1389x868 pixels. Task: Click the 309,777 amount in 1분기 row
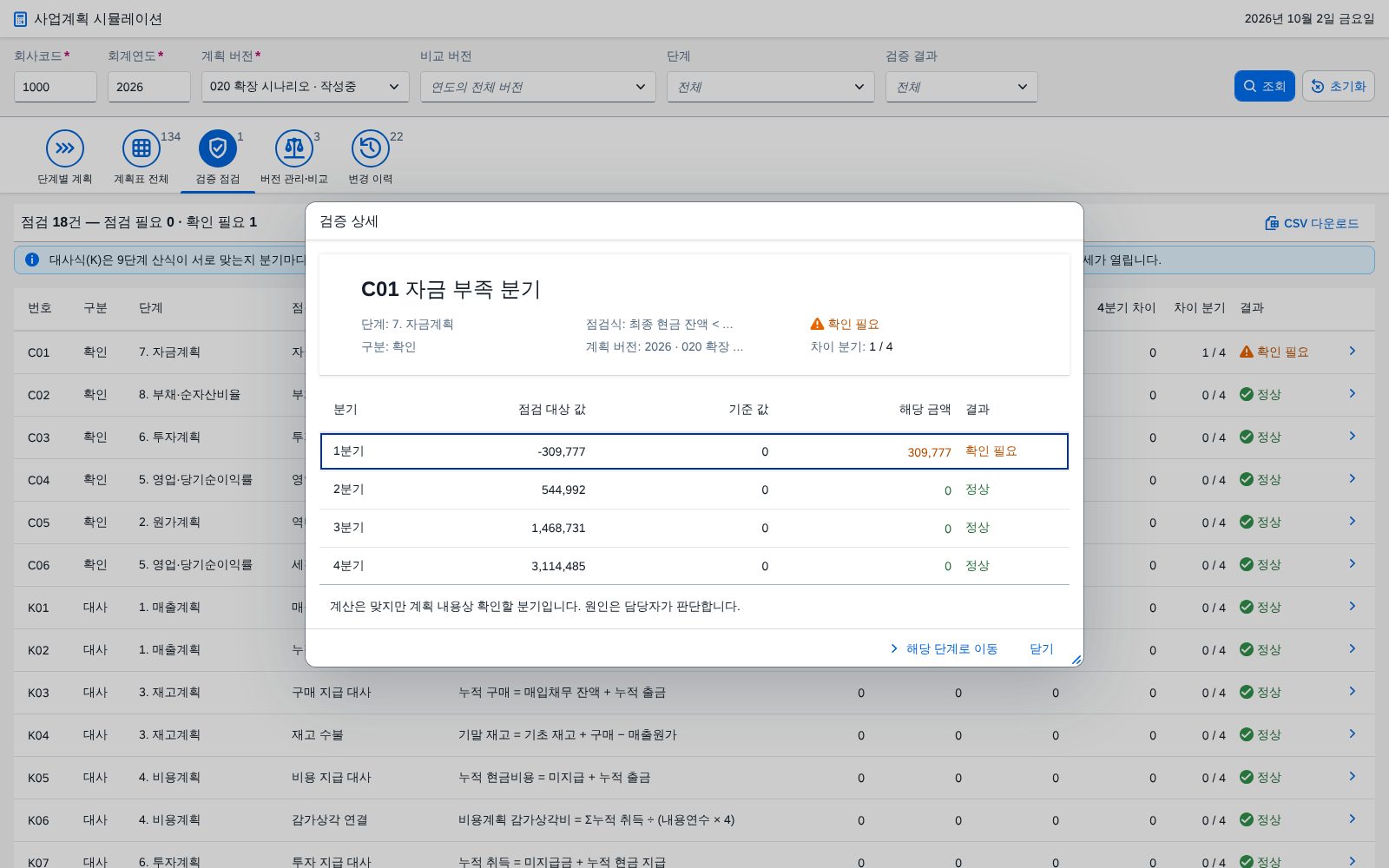point(930,452)
